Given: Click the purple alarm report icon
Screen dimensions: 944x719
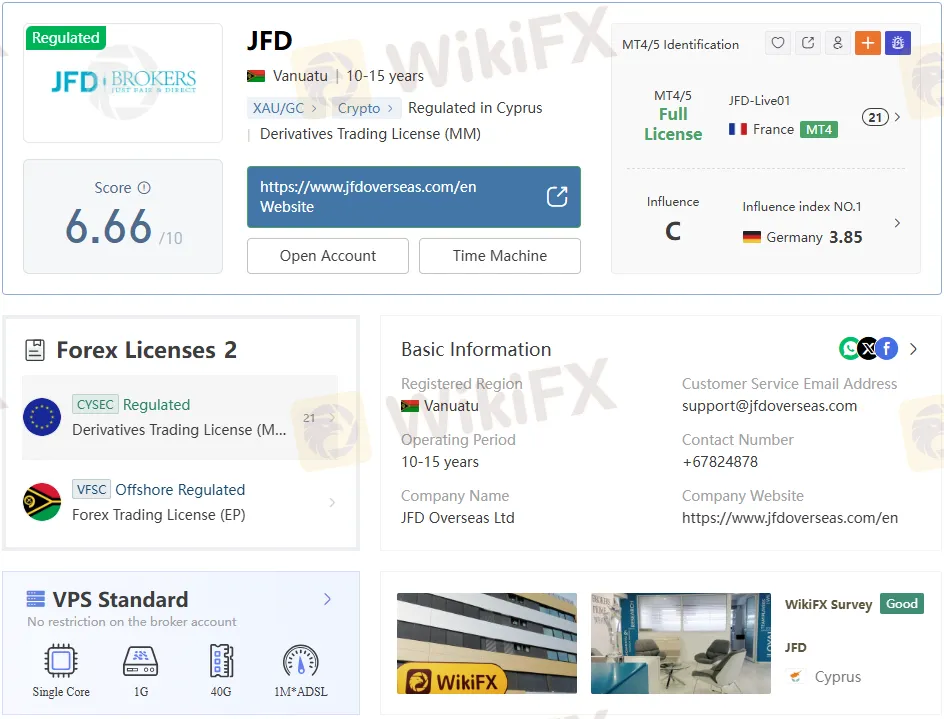Looking at the screenshot, I should click(x=897, y=43).
